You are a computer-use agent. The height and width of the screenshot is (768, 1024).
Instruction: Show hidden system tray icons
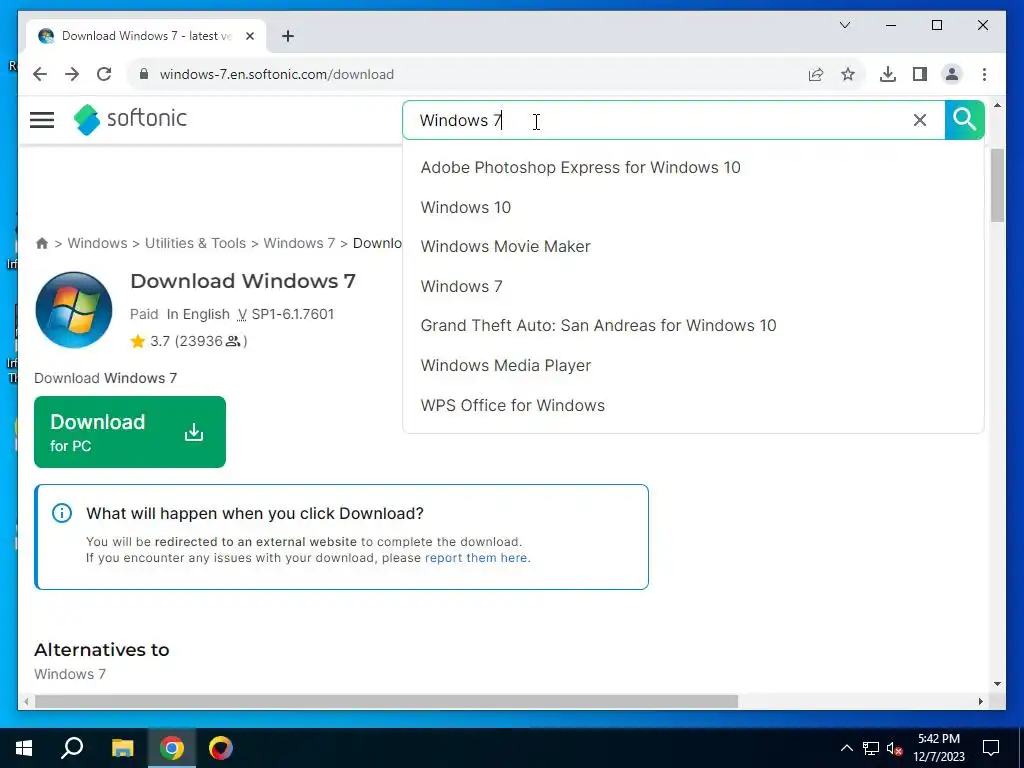coord(846,748)
